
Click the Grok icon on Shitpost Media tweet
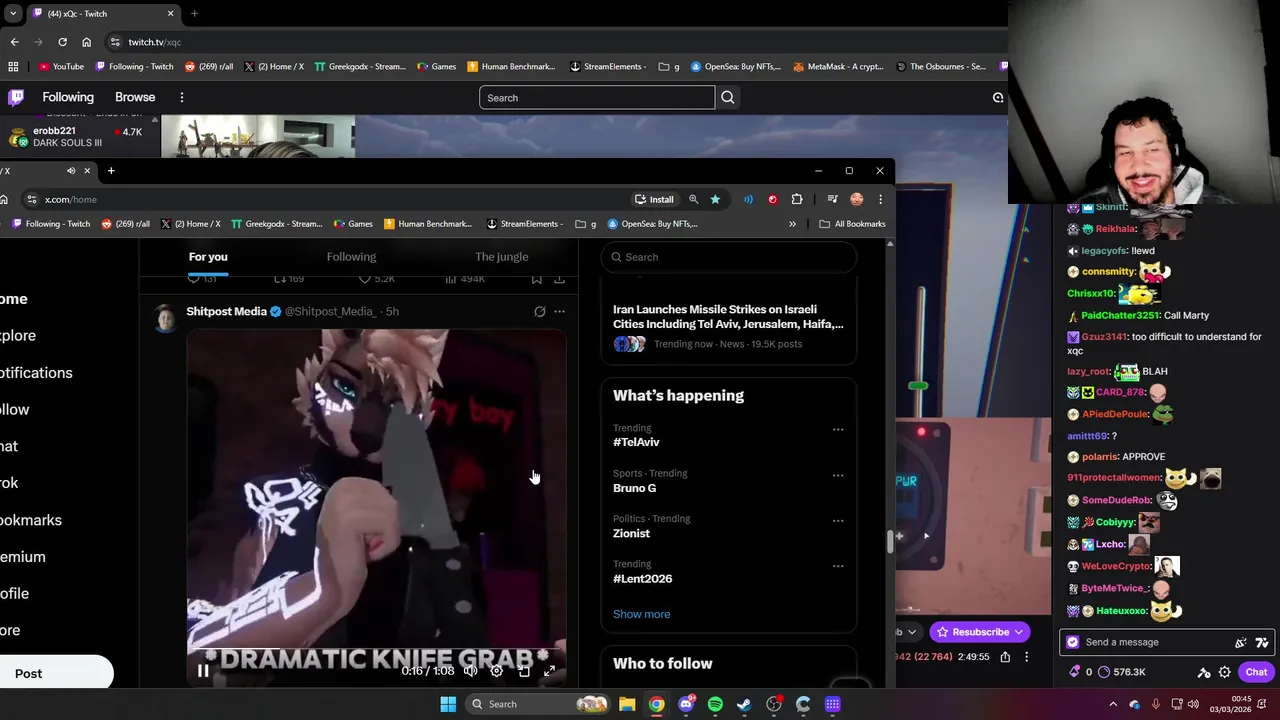(539, 311)
